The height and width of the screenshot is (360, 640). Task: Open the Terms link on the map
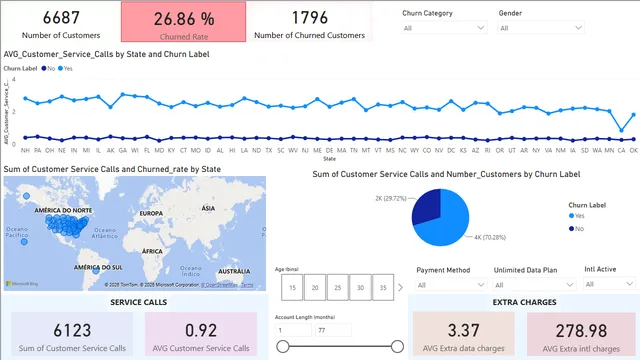pos(247,284)
